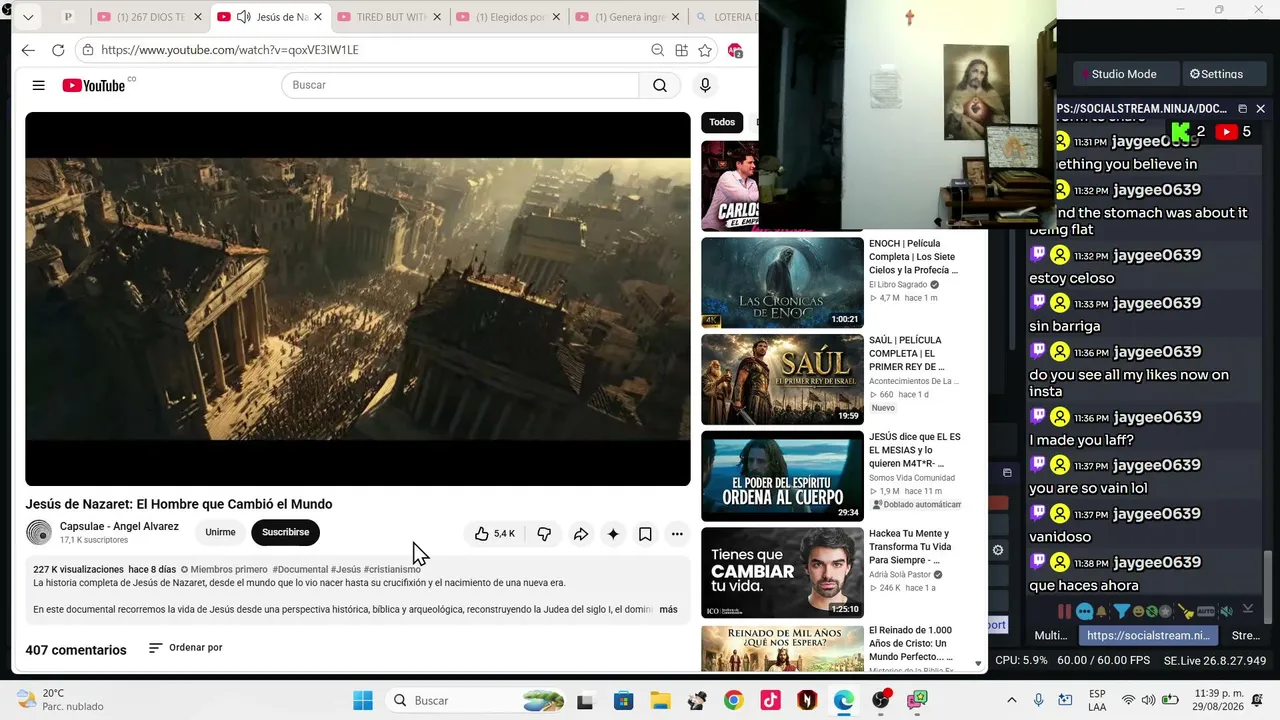
Task: Toggle the speaker mute icon in chat dock
Action: click(x=1226, y=611)
